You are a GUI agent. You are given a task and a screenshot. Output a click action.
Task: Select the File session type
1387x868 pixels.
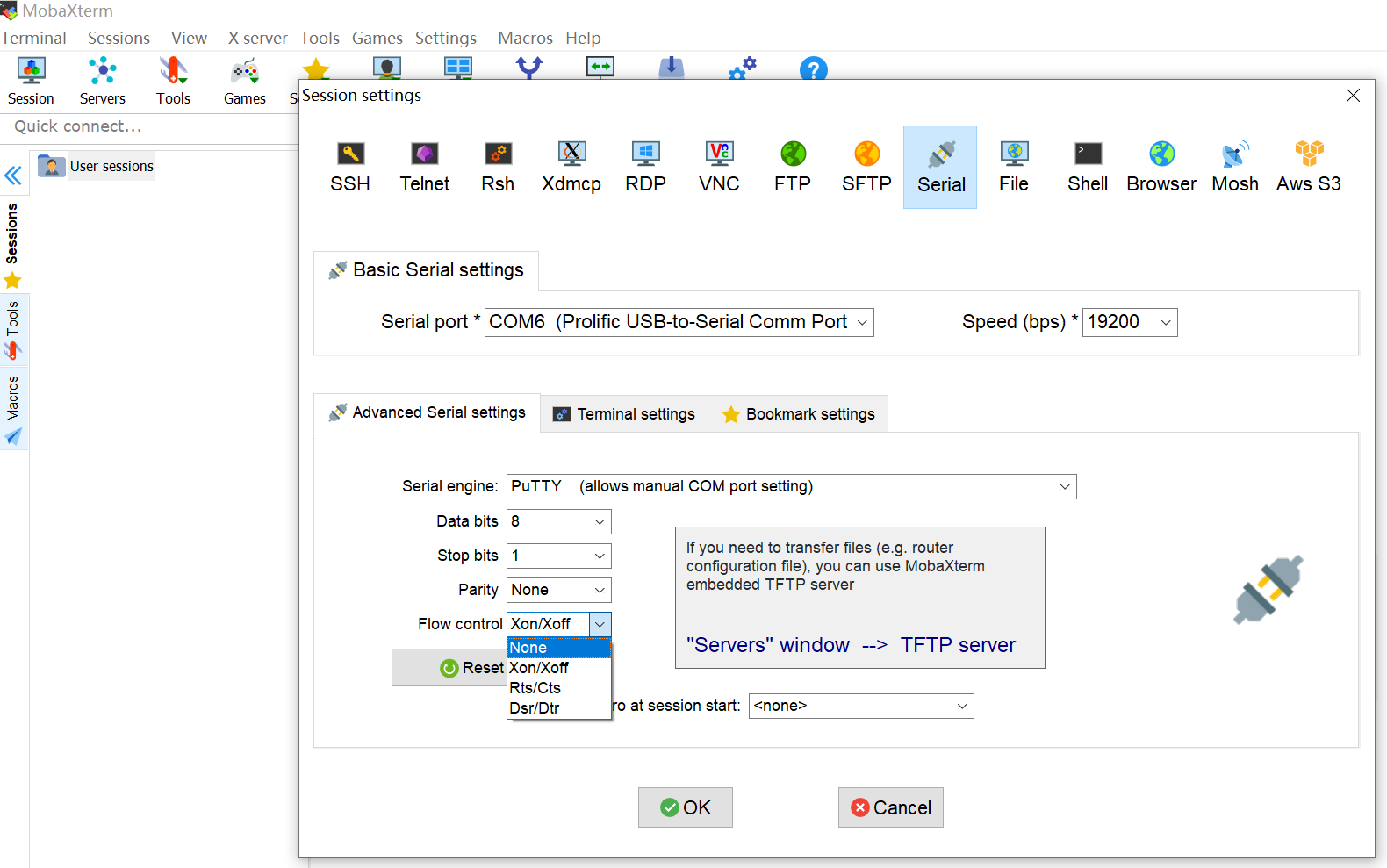click(1014, 167)
